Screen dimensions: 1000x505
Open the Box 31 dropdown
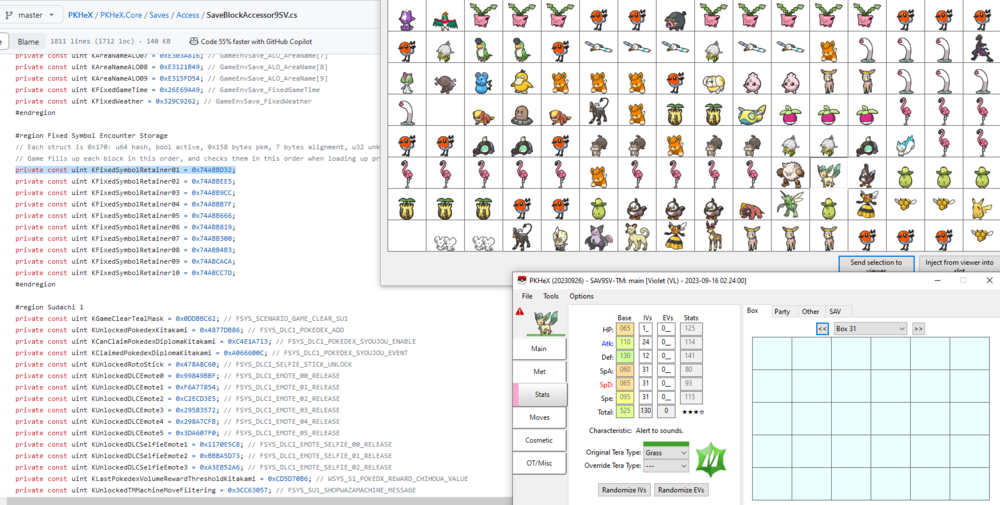pyautogui.click(x=870, y=328)
